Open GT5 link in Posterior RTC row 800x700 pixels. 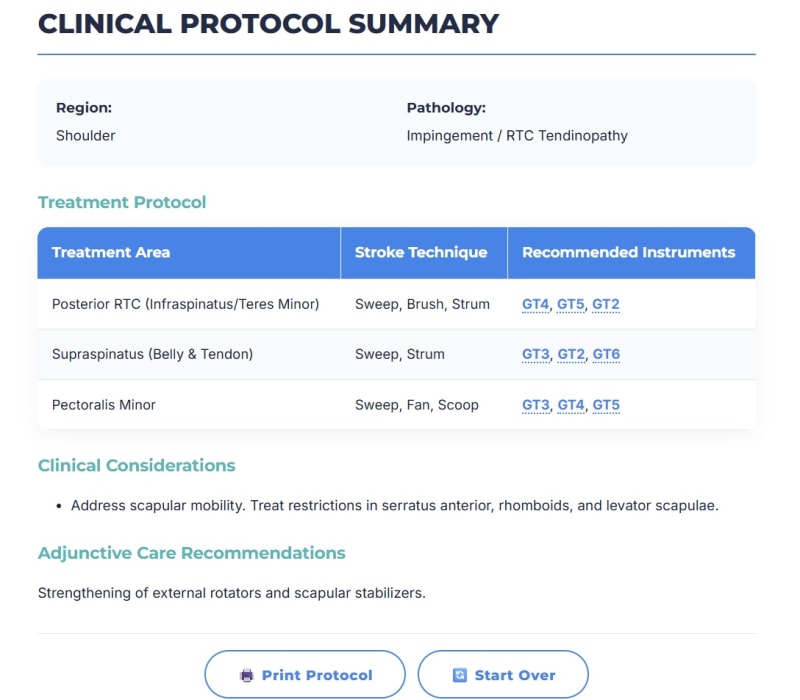tap(570, 305)
